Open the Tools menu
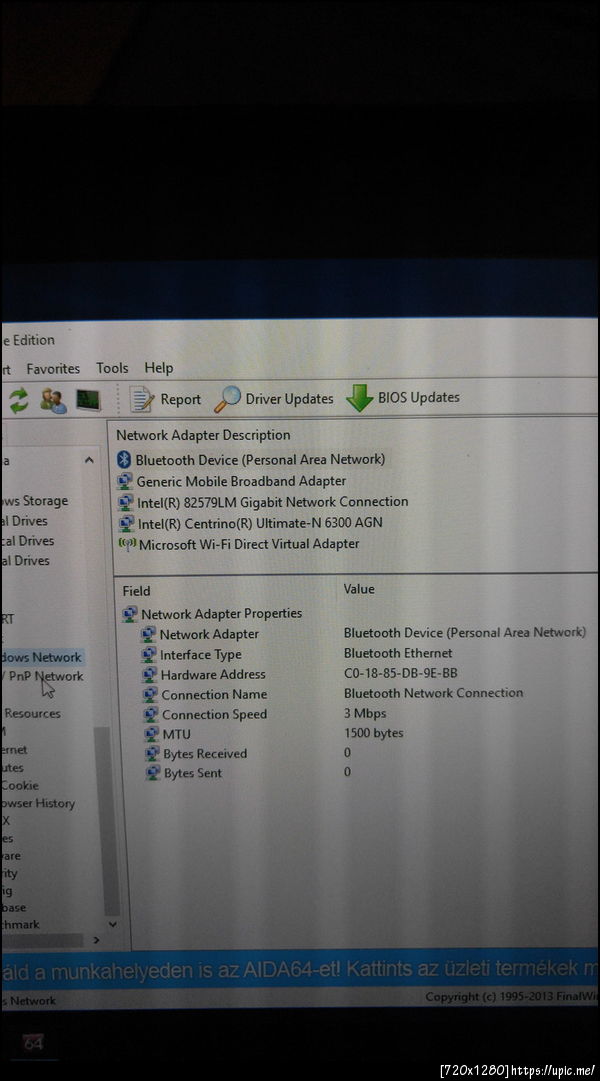This screenshot has width=600, height=1081. [112, 368]
